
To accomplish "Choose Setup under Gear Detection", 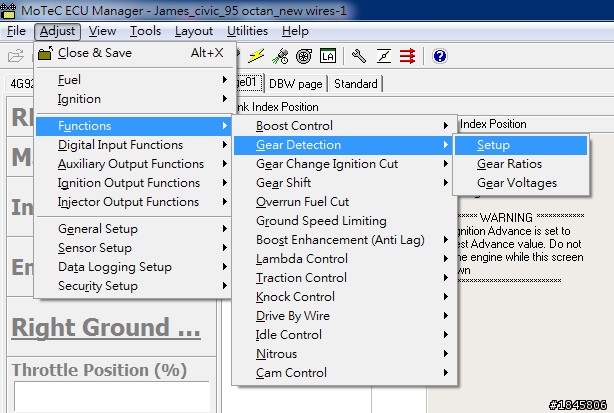I will click(x=521, y=145).
